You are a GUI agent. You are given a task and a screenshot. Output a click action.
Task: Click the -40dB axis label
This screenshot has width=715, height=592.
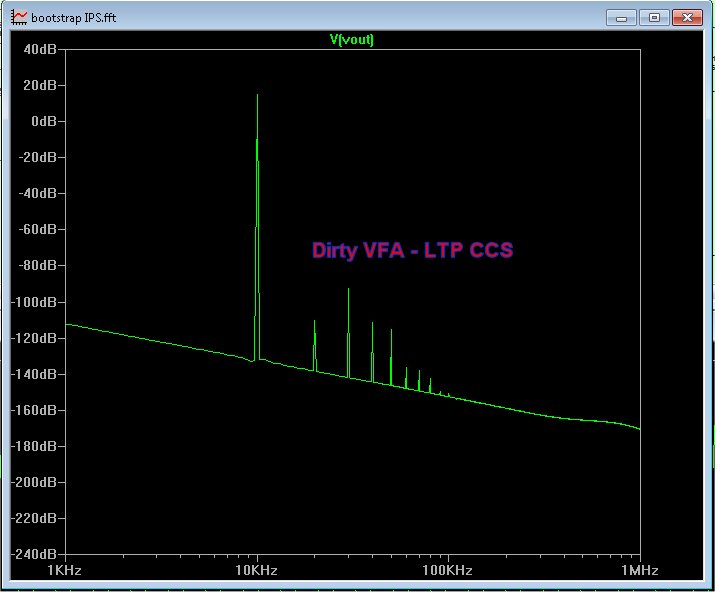click(x=37, y=193)
